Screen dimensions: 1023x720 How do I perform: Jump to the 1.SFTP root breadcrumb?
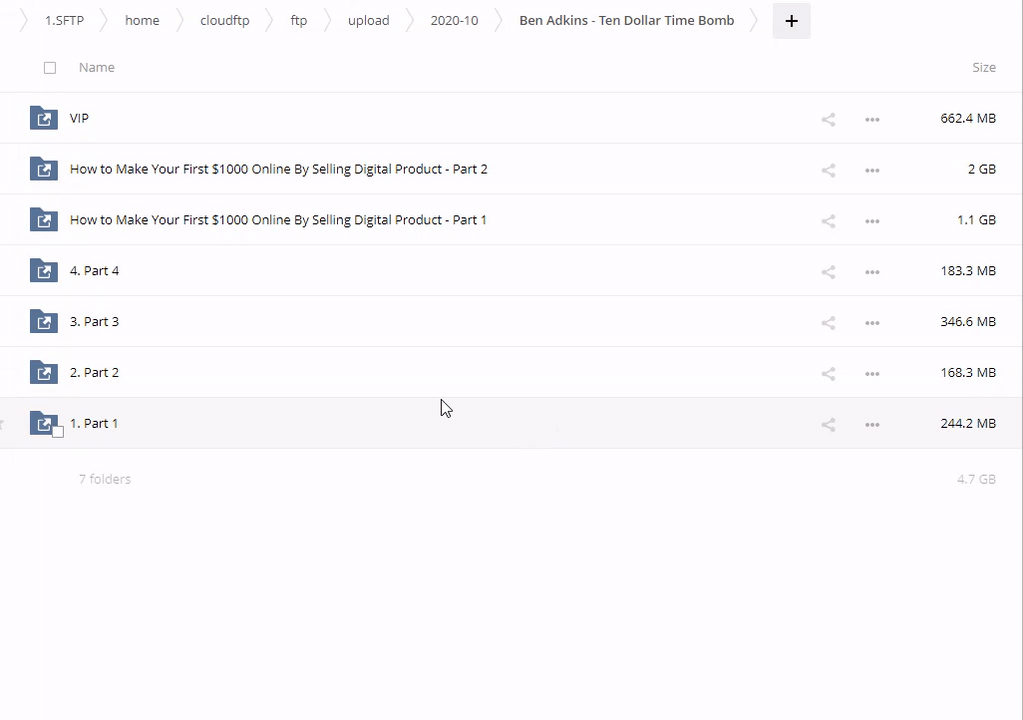pos(64,20)
